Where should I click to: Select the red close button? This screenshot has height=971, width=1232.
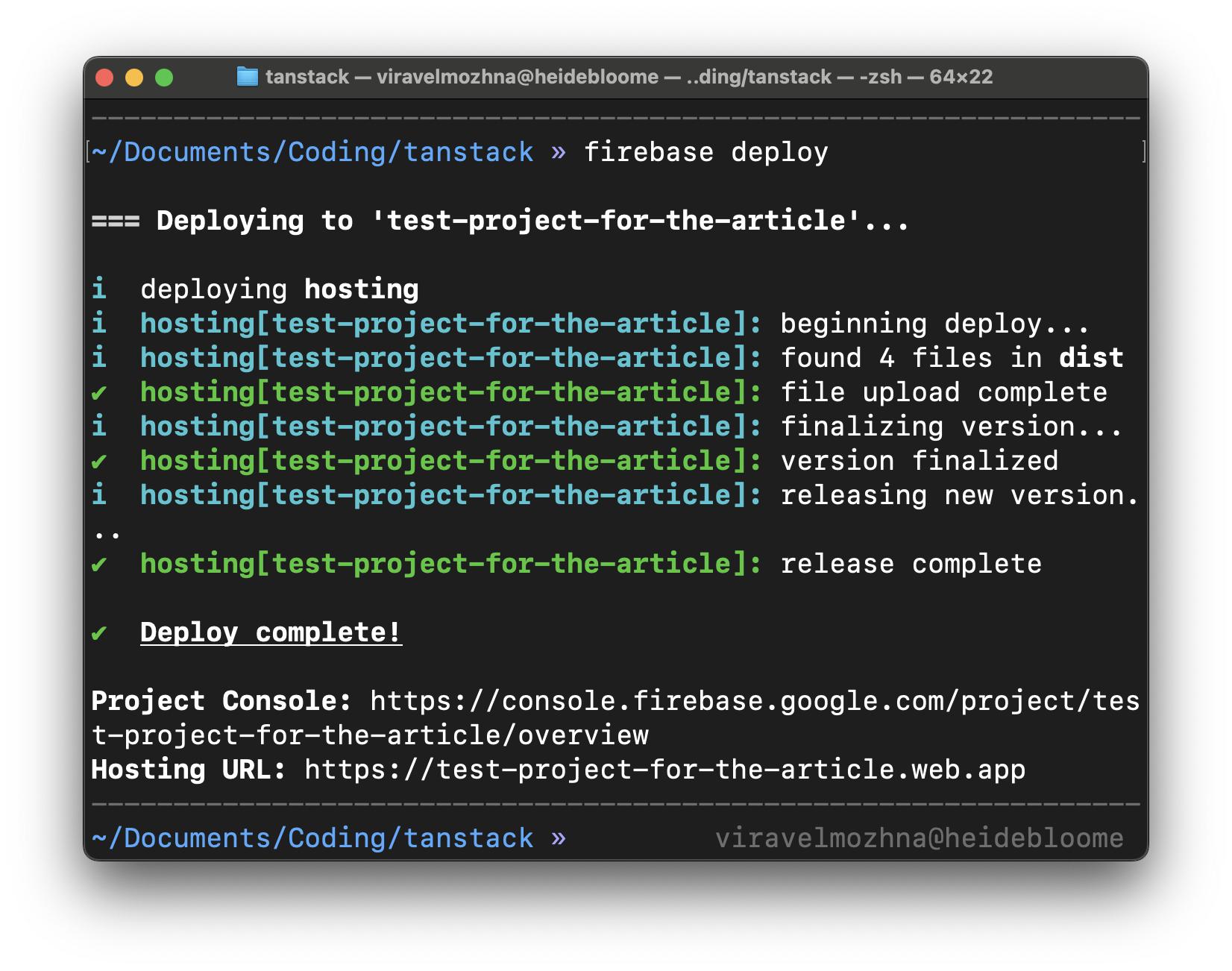click(105, 77)
